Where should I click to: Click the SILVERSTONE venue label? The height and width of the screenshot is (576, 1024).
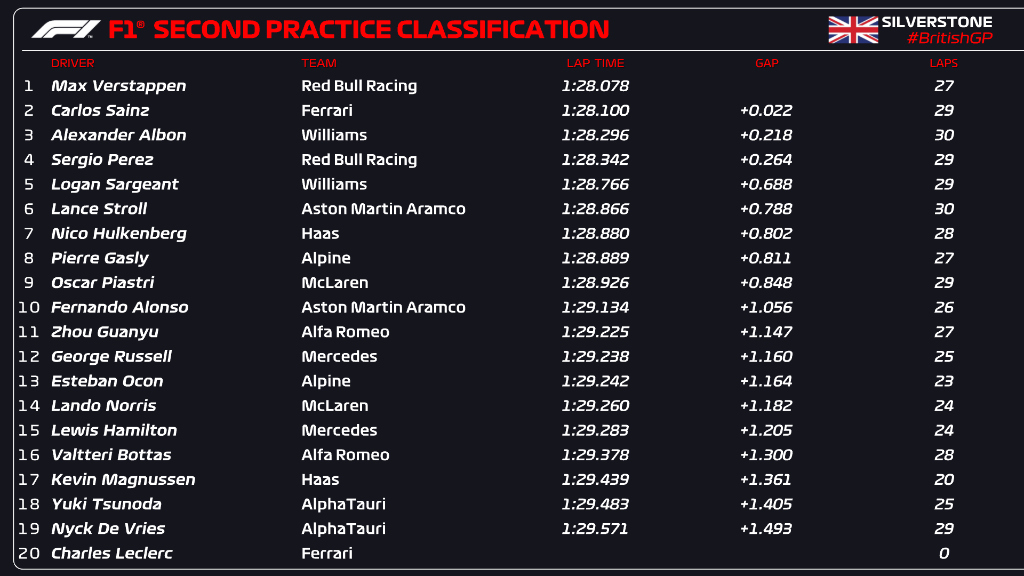pyautogui.click(x=936, y=22)
